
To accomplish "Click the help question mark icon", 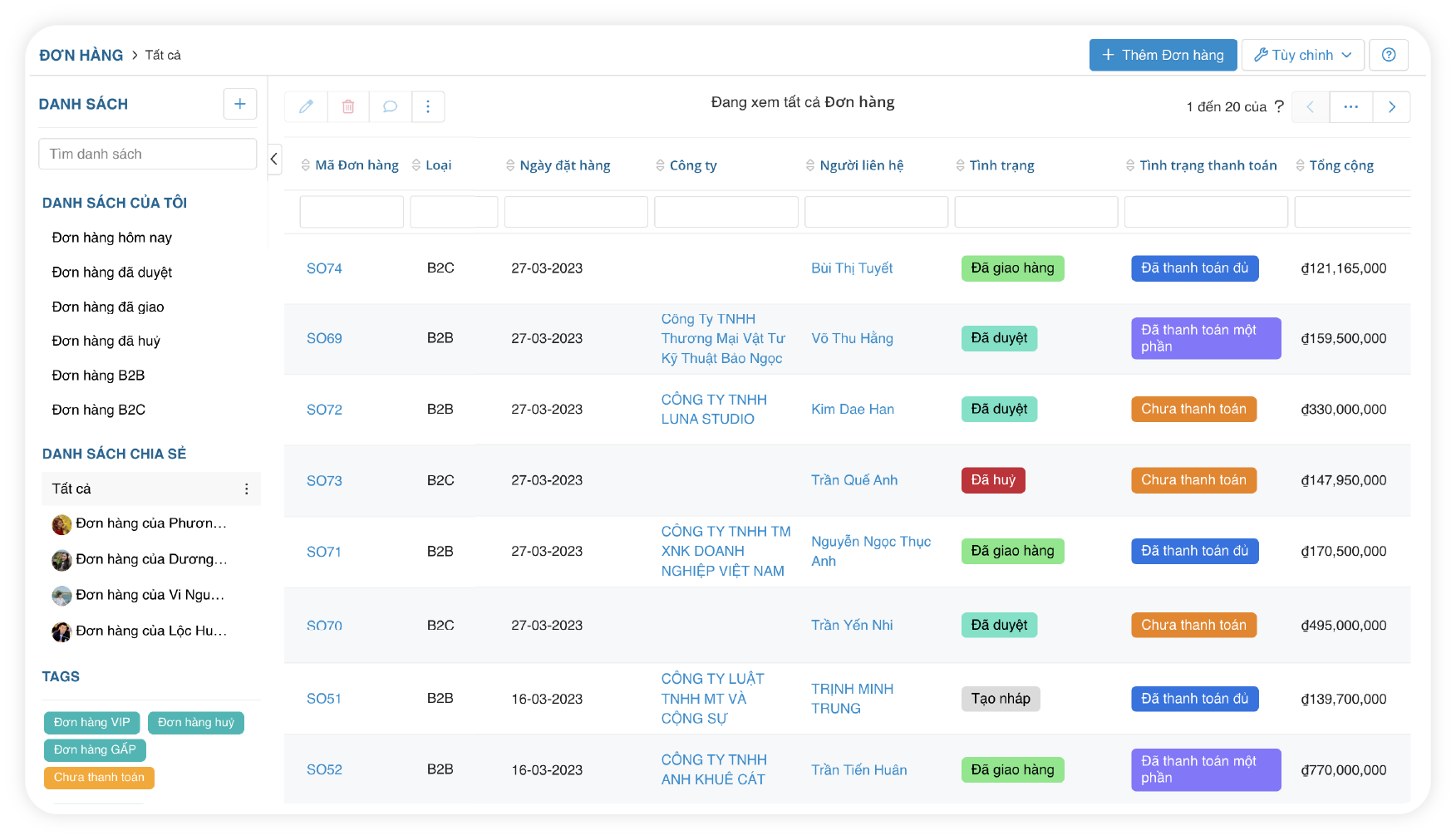I will [1388, 55].
